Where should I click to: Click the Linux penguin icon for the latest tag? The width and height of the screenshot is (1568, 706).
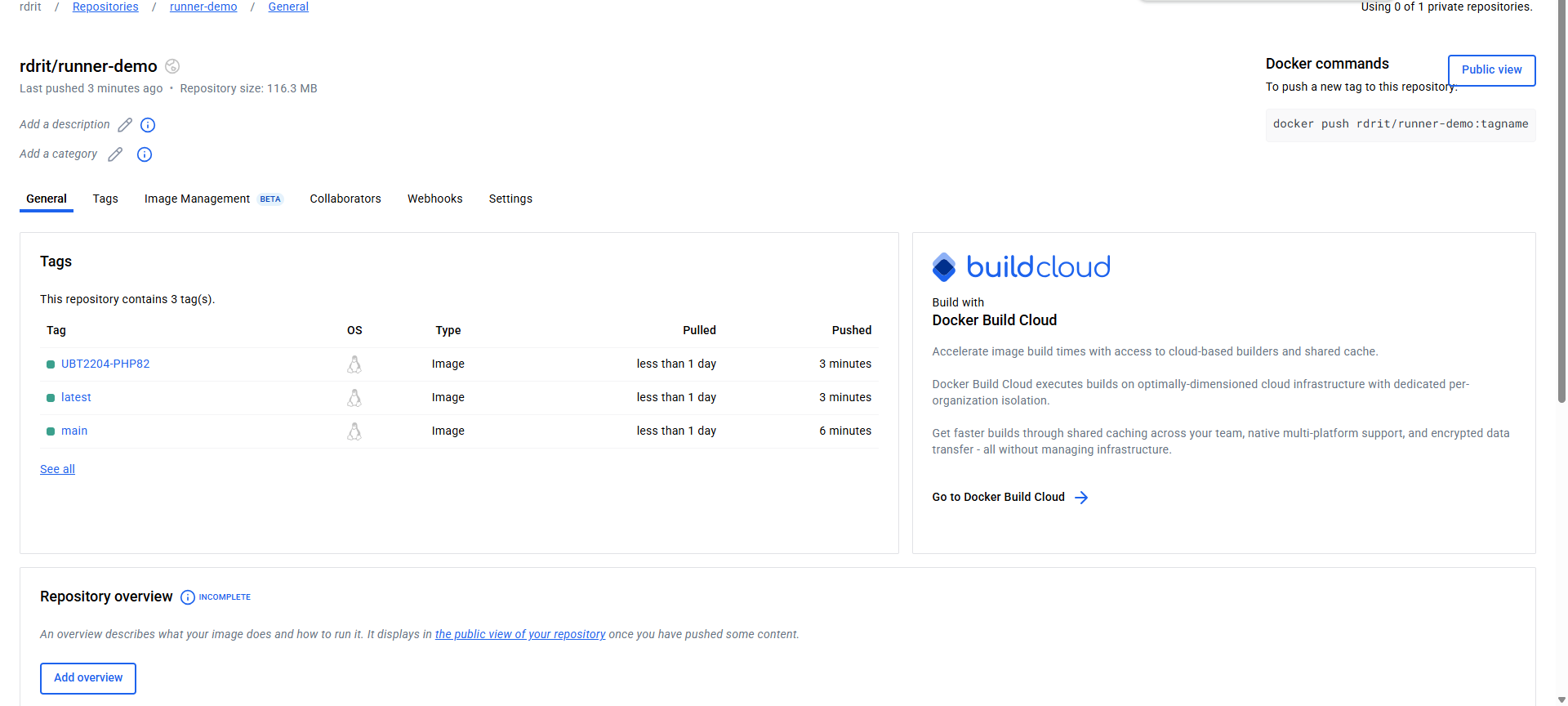click(354, 398)
